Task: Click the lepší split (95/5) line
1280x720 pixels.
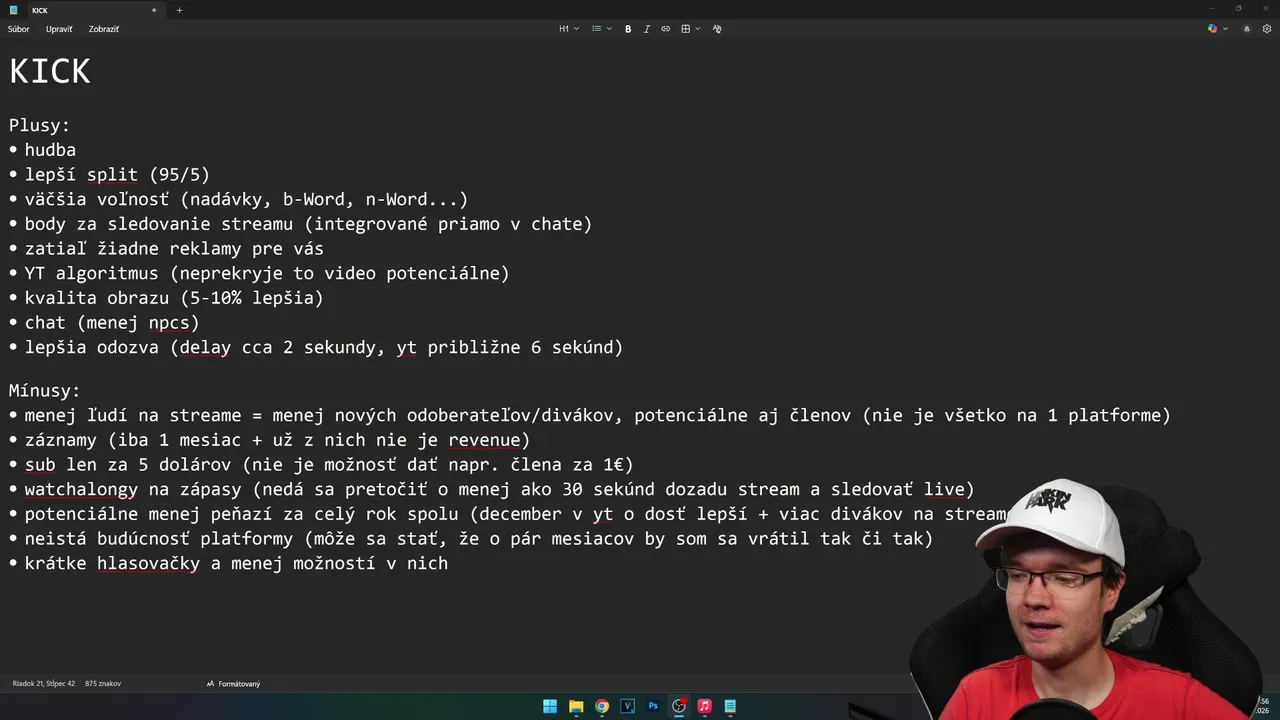Action: (117, 175)
